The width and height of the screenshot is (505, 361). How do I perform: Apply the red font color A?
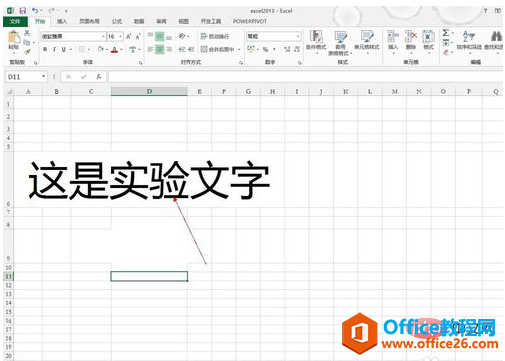click(x=115, y=50)
